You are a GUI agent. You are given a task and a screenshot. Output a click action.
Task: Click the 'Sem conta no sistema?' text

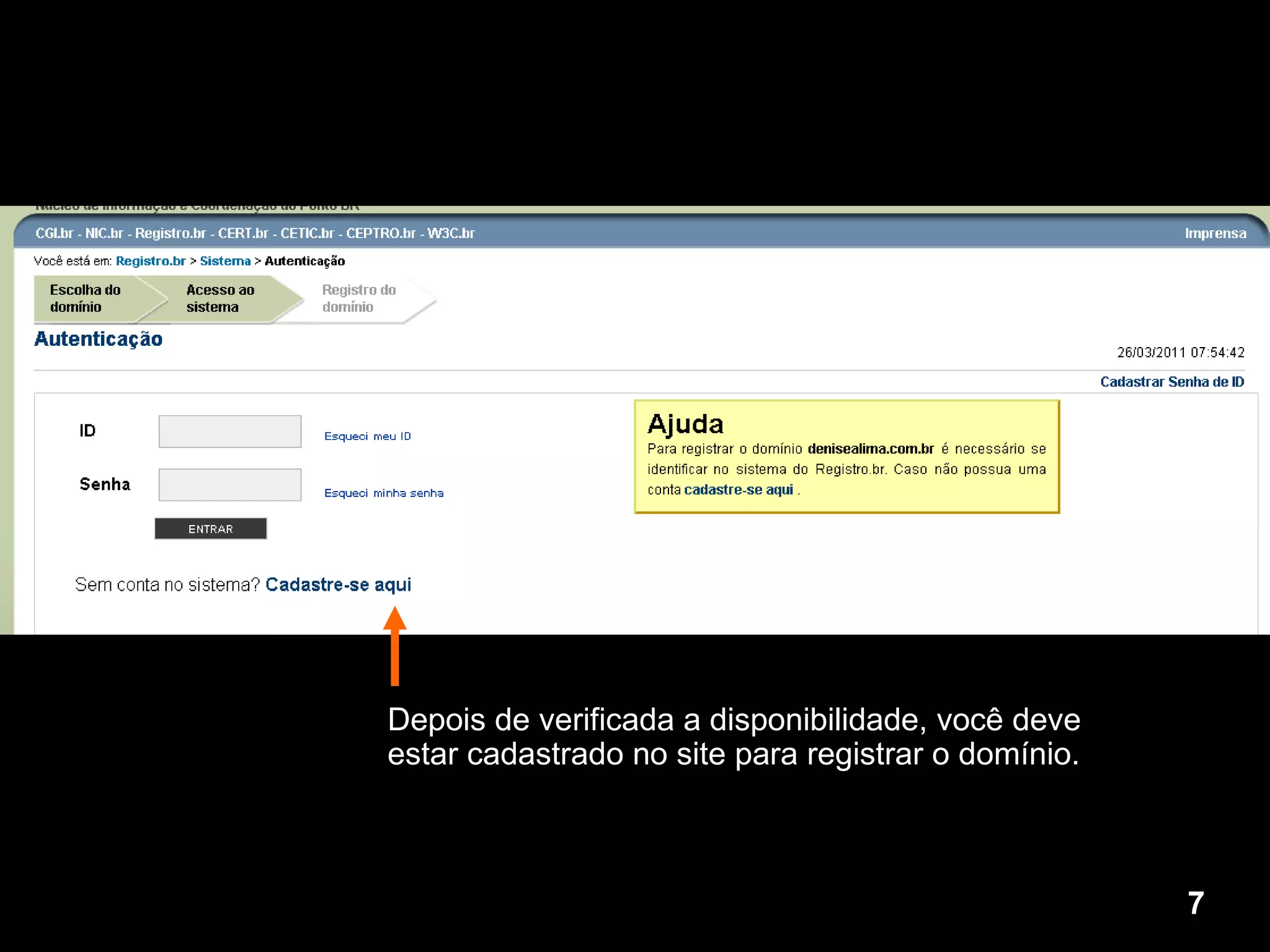pyautogui.click(x=167, y=584)
